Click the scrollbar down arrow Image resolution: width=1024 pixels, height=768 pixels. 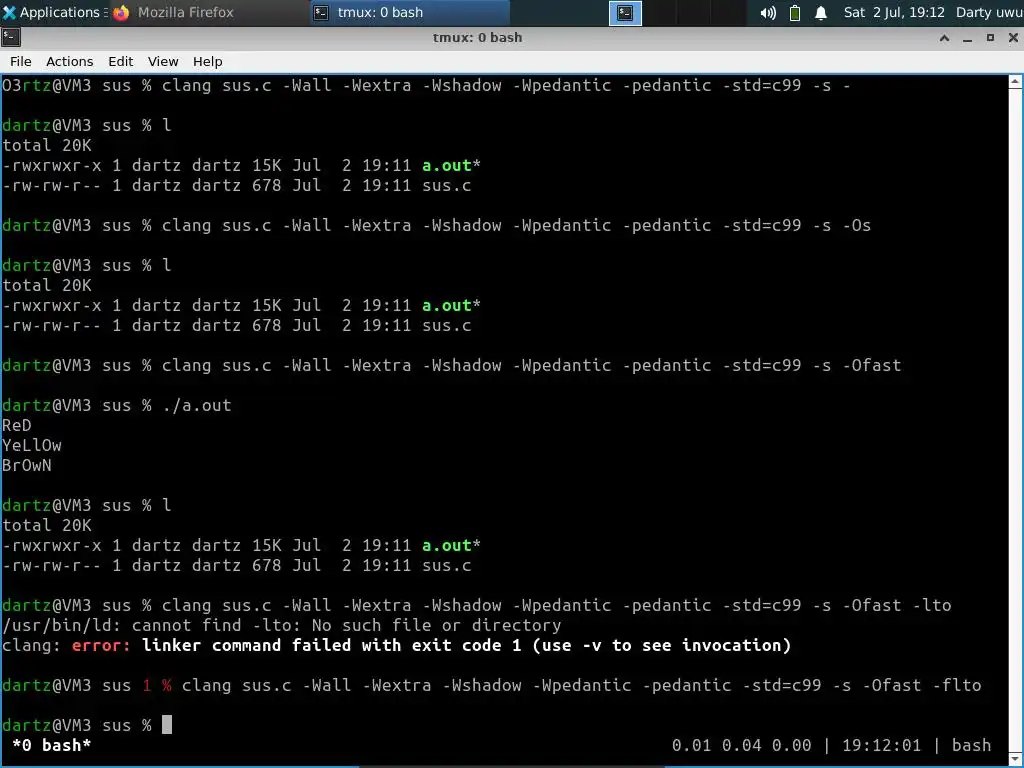coord(1015,758)
